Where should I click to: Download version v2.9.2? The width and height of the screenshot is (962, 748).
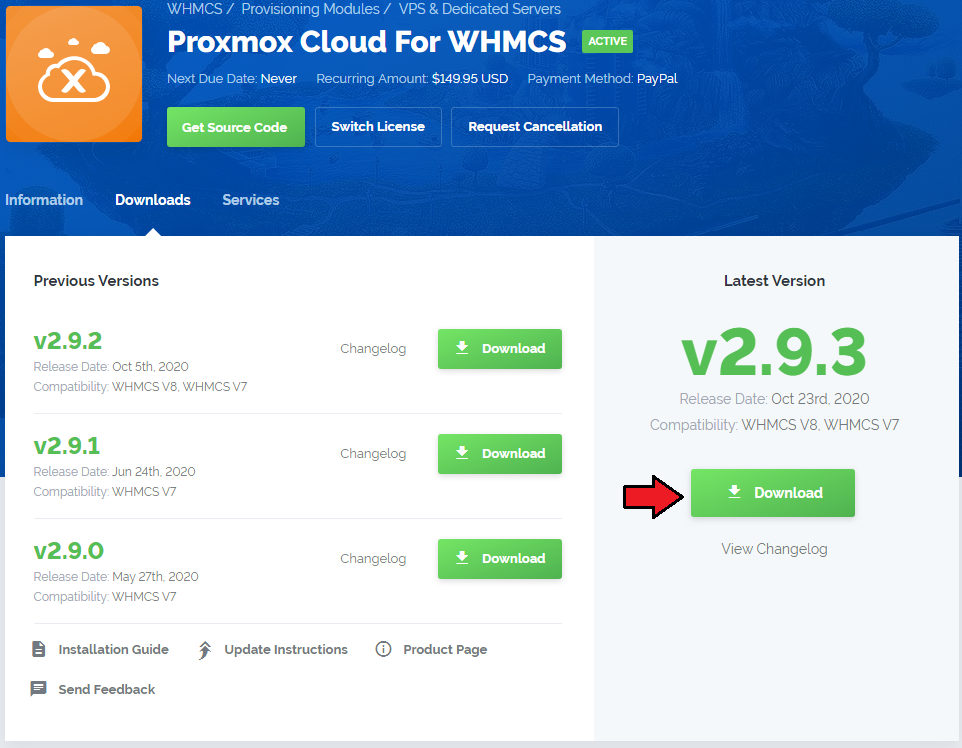[x=500, y=349]
